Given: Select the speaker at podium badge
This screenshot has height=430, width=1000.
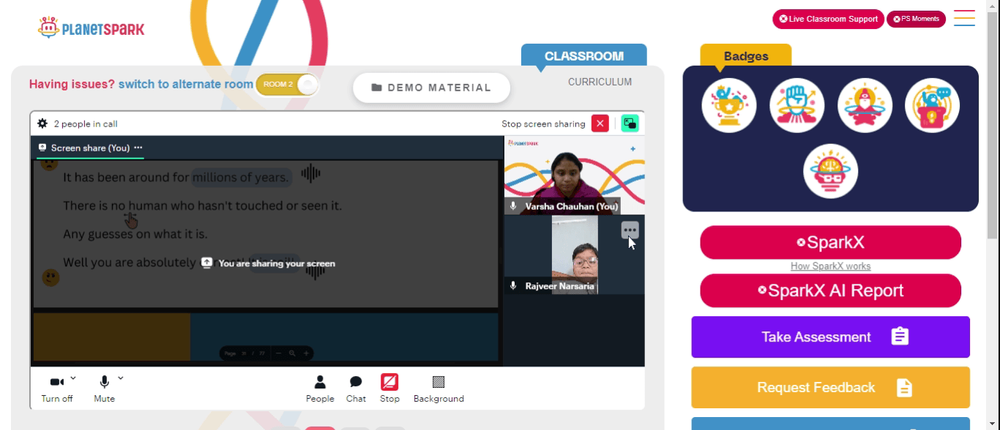Looking at the screenshot, I should pyautogui.click(x=932, y=105).
